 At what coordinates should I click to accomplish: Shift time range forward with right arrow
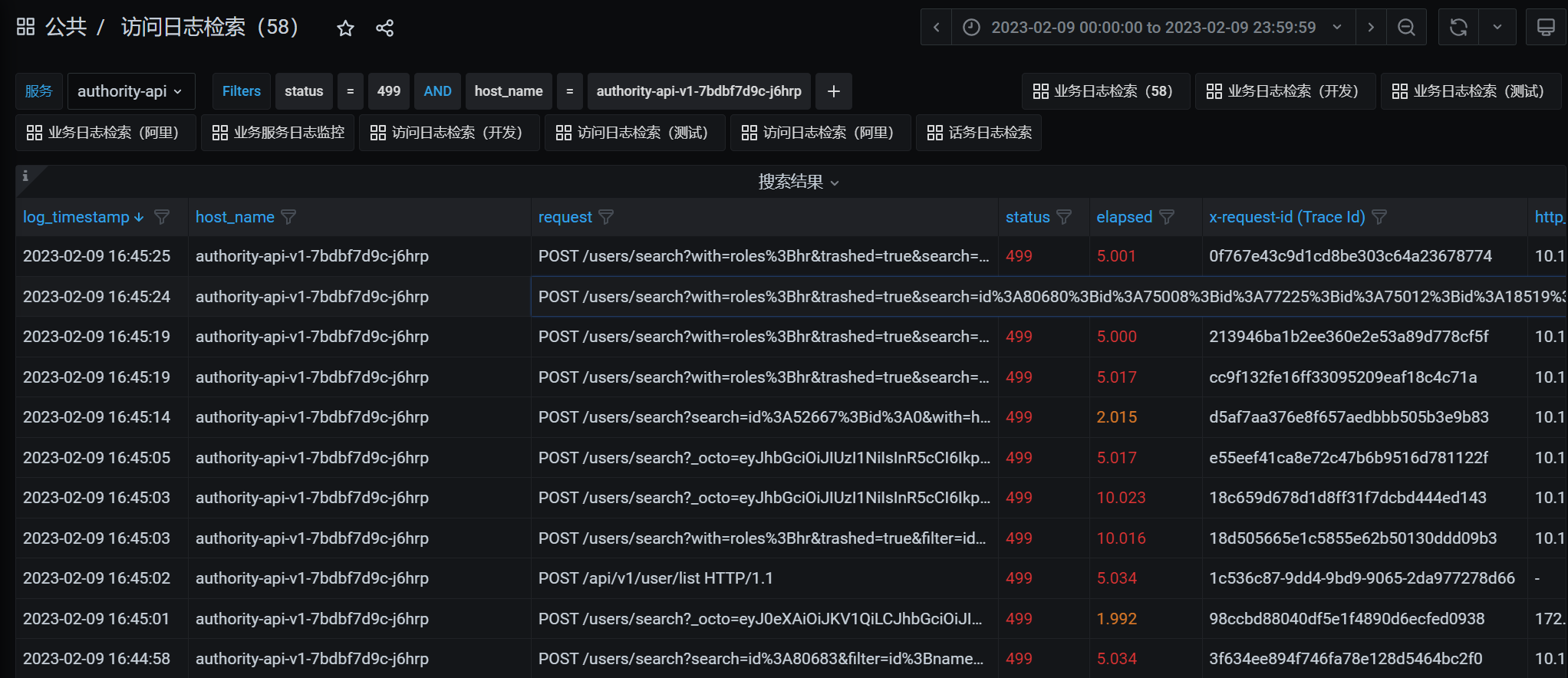[x=1370, y=28]
